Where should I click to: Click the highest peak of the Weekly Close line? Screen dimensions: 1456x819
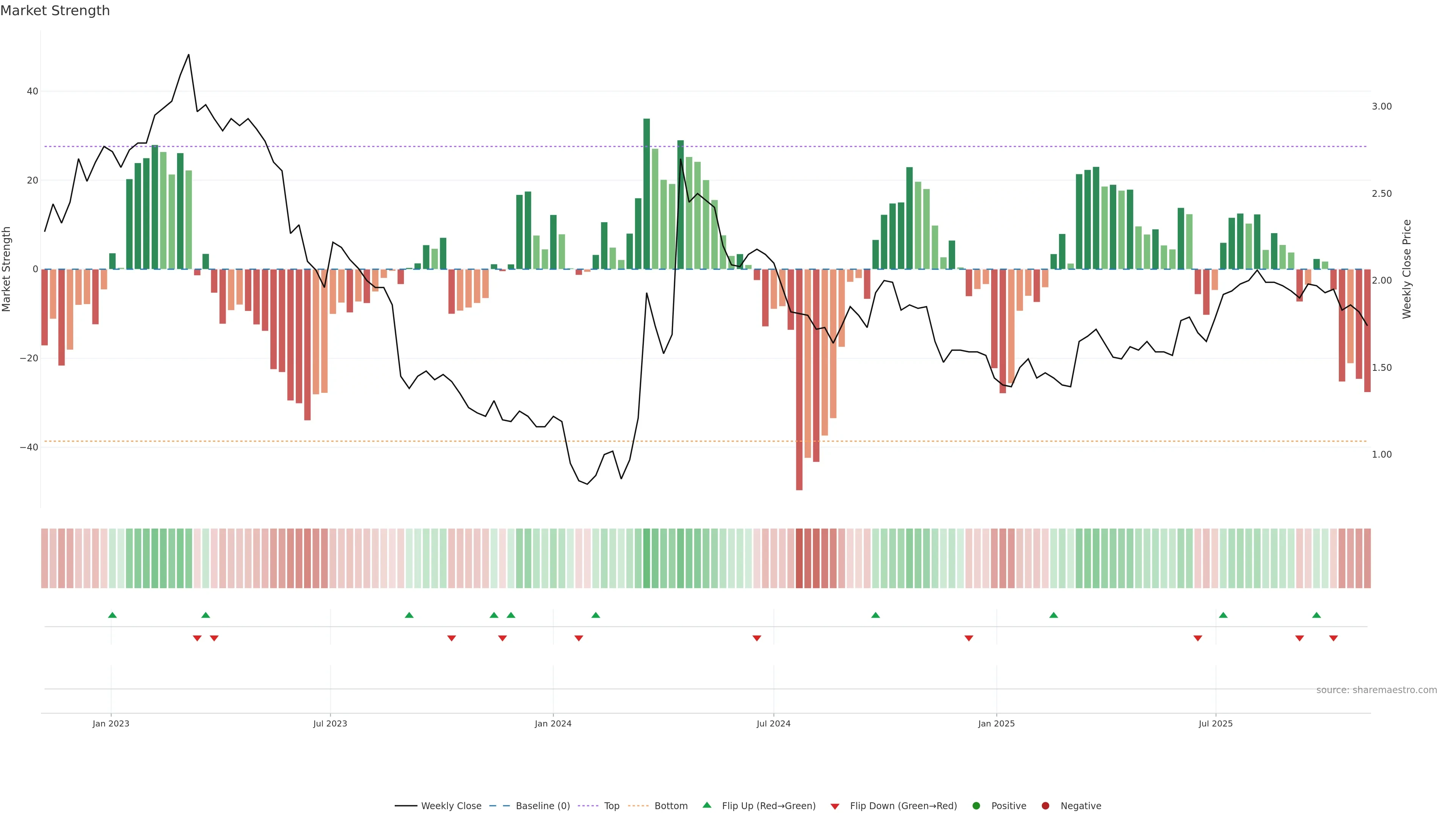coord(188,55)
